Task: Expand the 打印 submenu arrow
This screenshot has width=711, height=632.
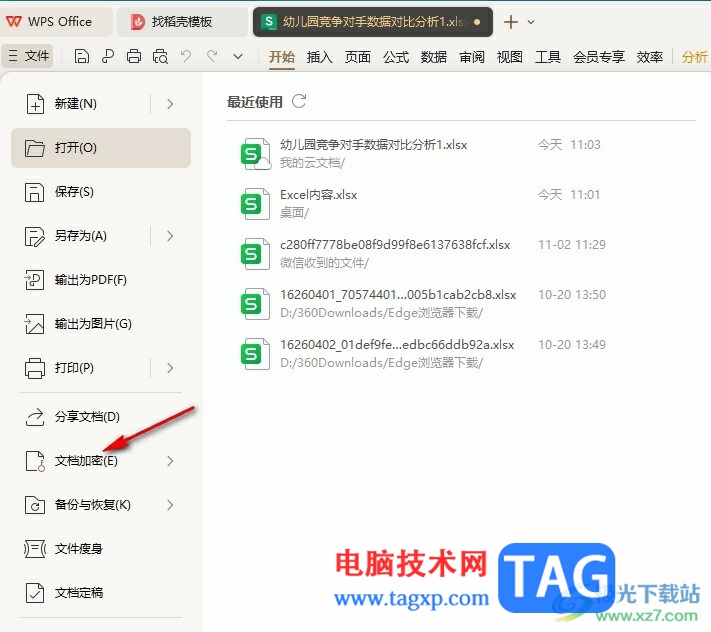Action: pyautogui.click(x=170, y=368)
